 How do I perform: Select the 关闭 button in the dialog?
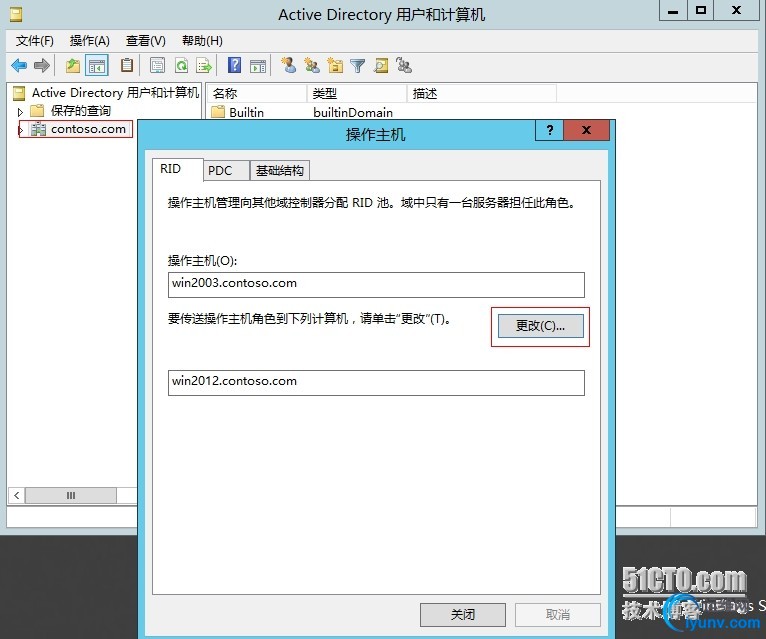coord(463,615)
